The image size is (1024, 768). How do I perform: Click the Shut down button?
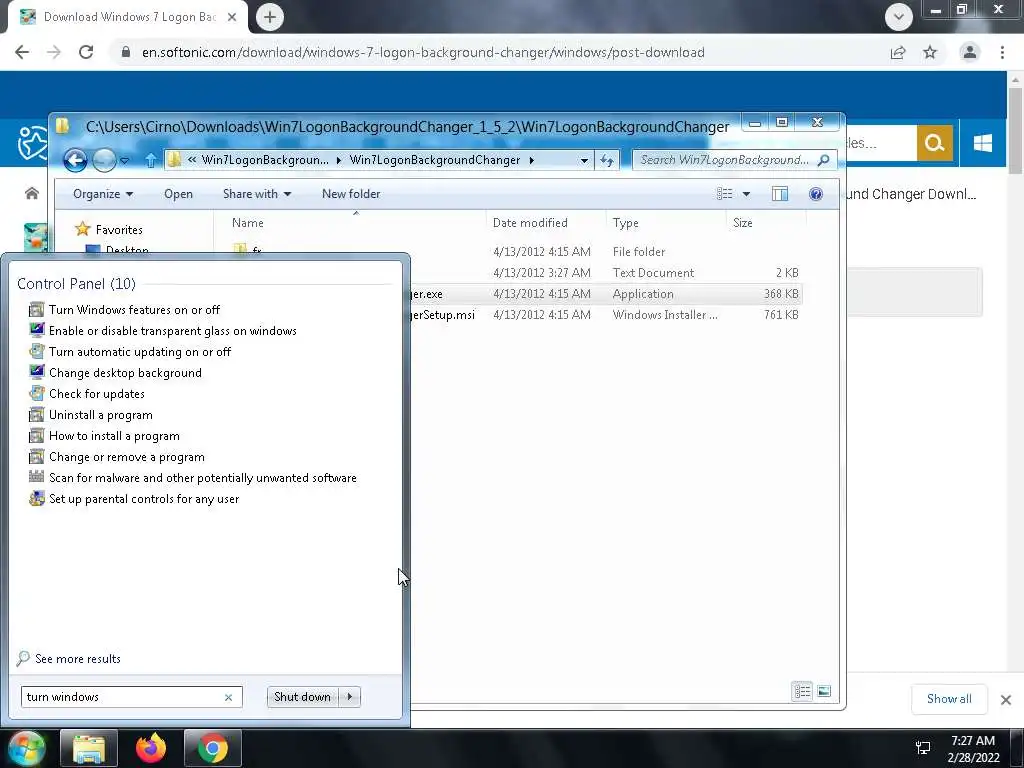(302, 697)
